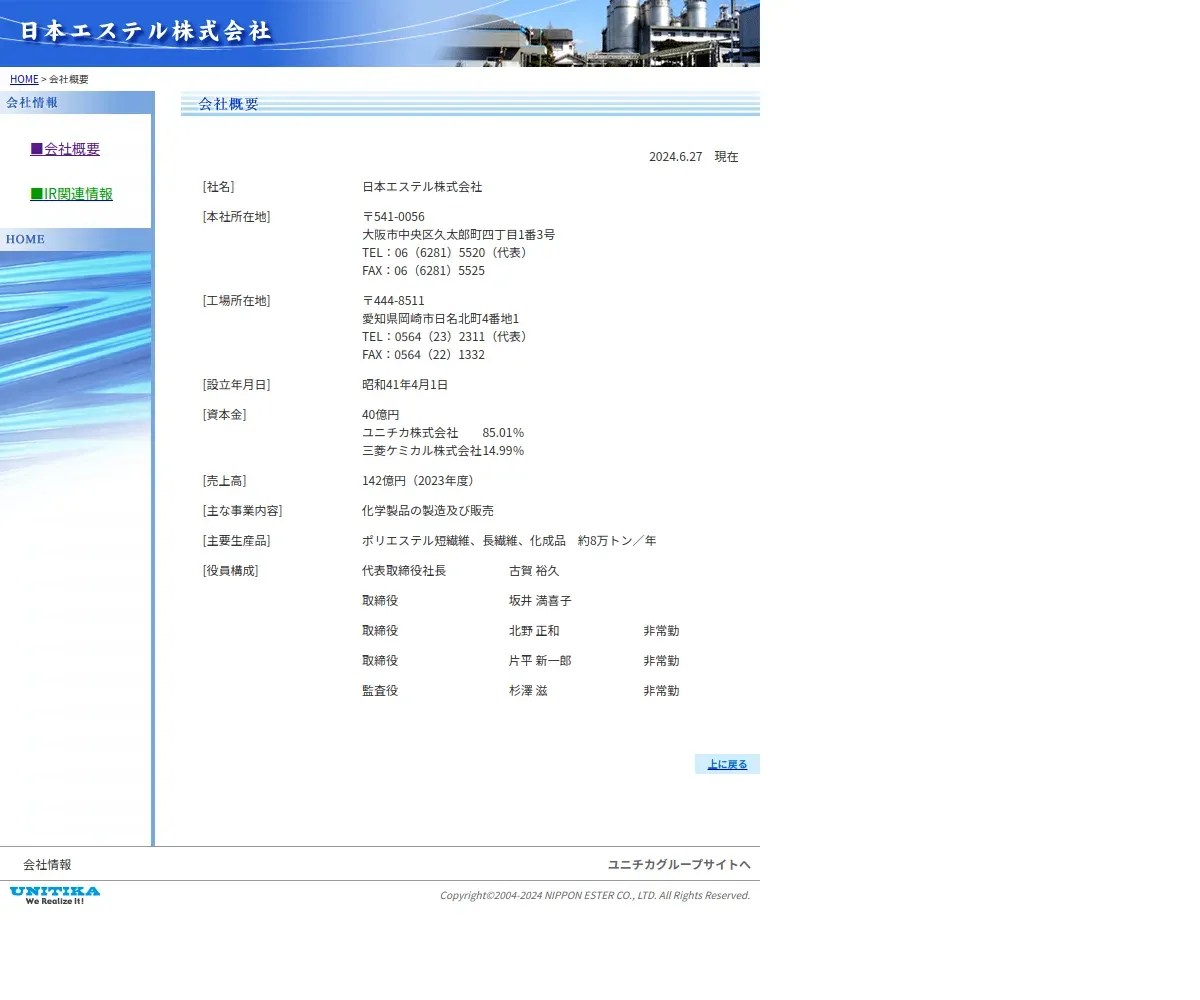Click the 会社概要 page title heading
This screenshot has height=1000, width=1200.
coord(229,104)
